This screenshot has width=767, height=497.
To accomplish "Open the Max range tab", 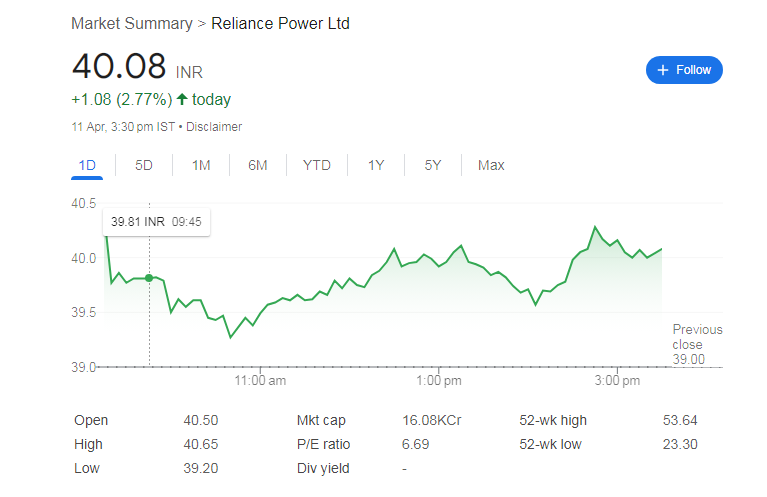I will [x=491, y=165].
